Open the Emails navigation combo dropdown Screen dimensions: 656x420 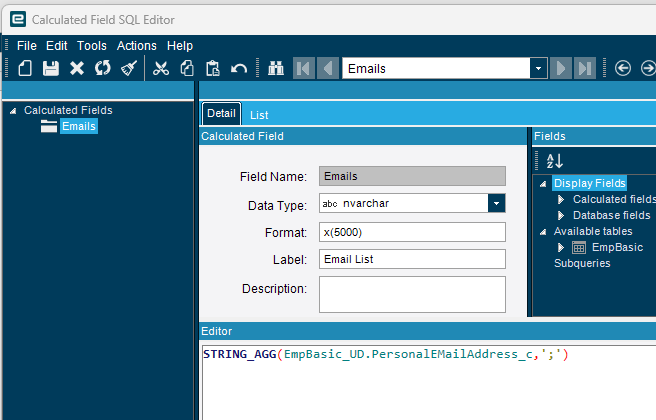coord(538,69)
